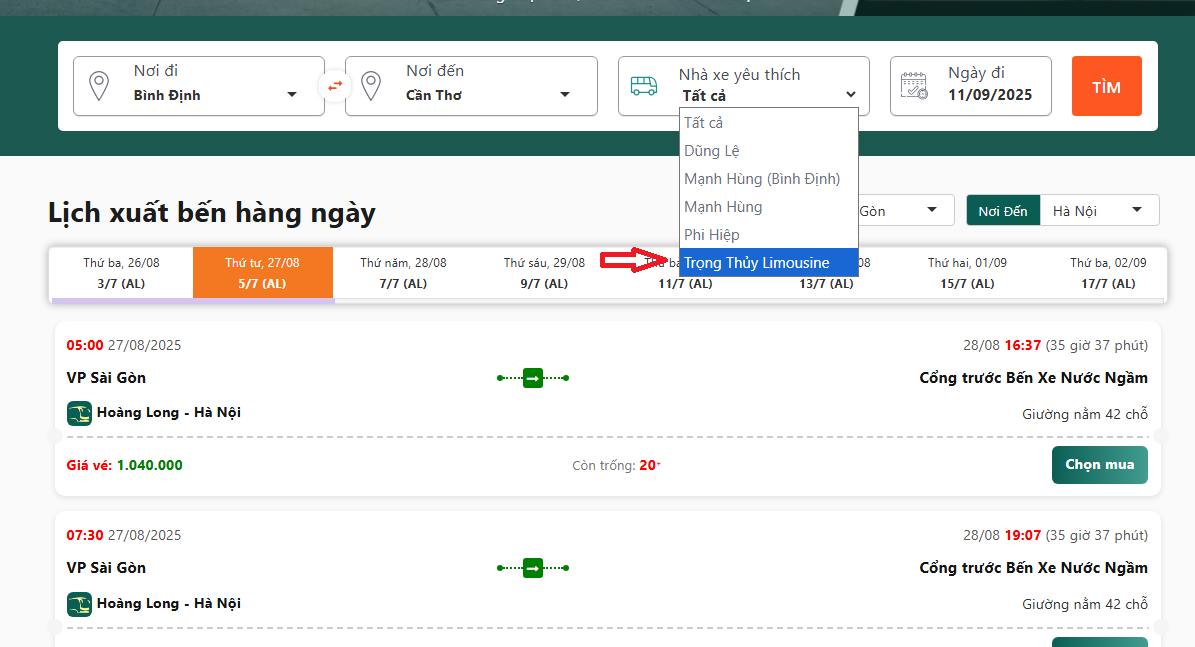Click the bus icon in Nhà xe yêu thích
The image size is (1195, 647).
point(644,86)
